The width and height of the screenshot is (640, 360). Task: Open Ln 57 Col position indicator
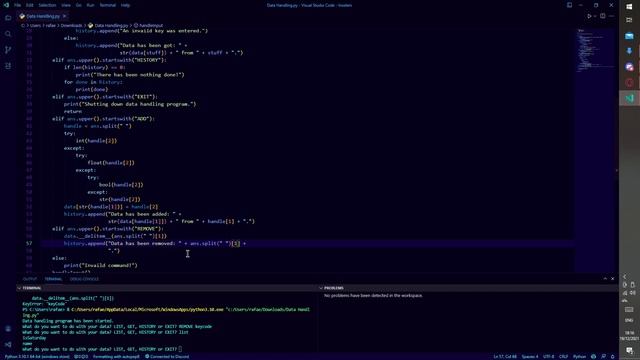[505, 357]
